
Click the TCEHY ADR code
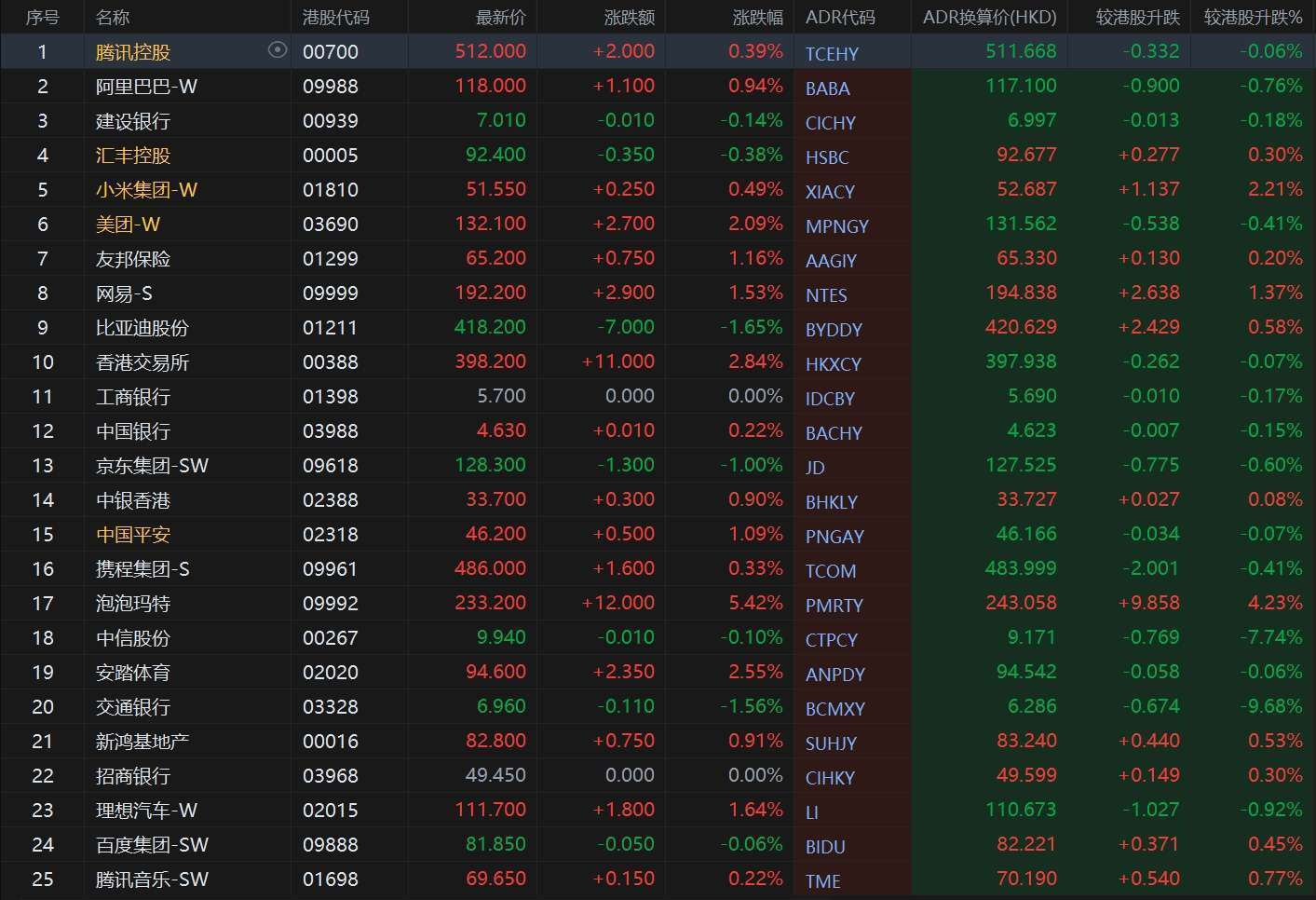point(832,54)
